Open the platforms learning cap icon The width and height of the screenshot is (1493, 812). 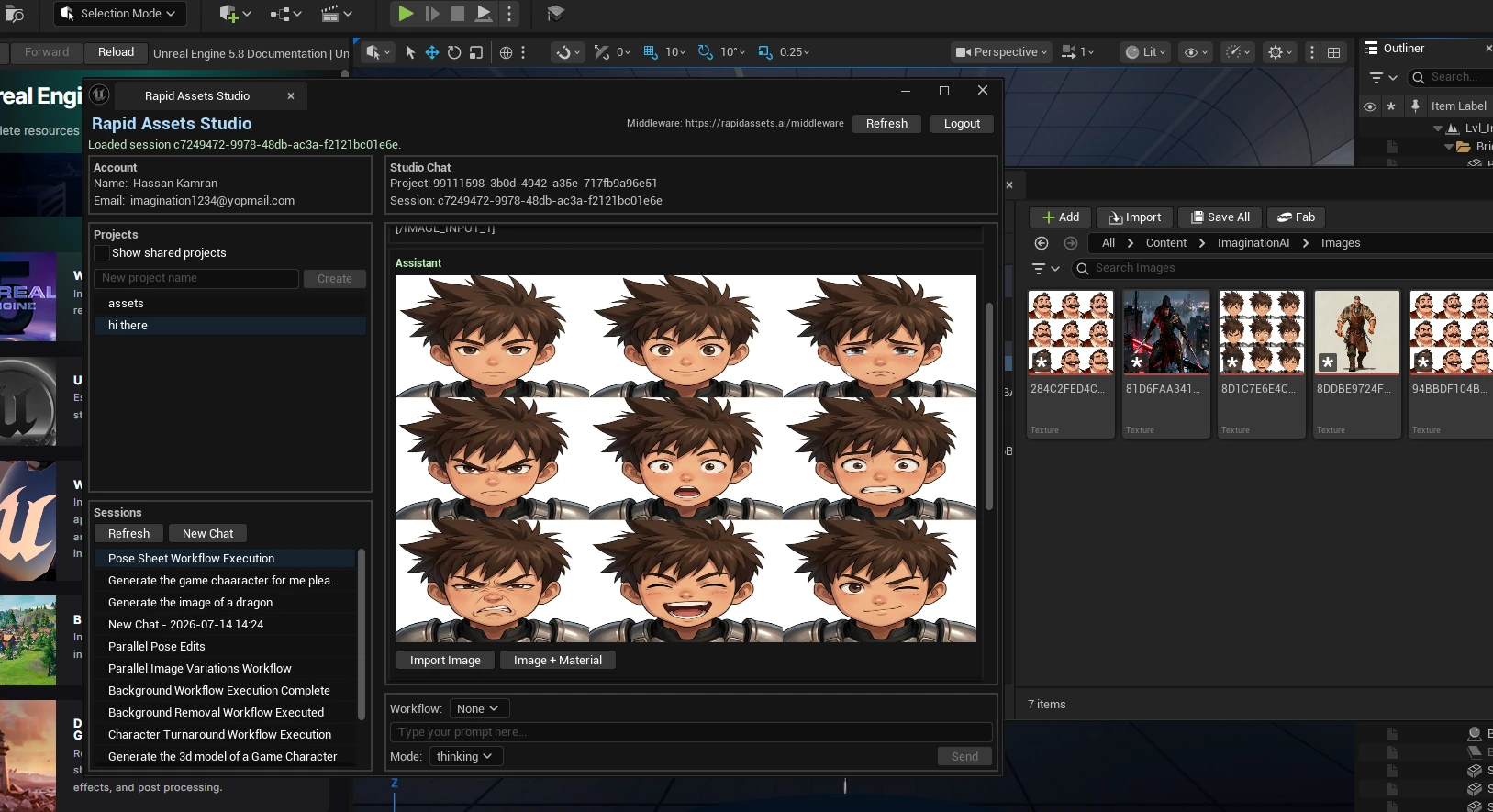(555, 14)
